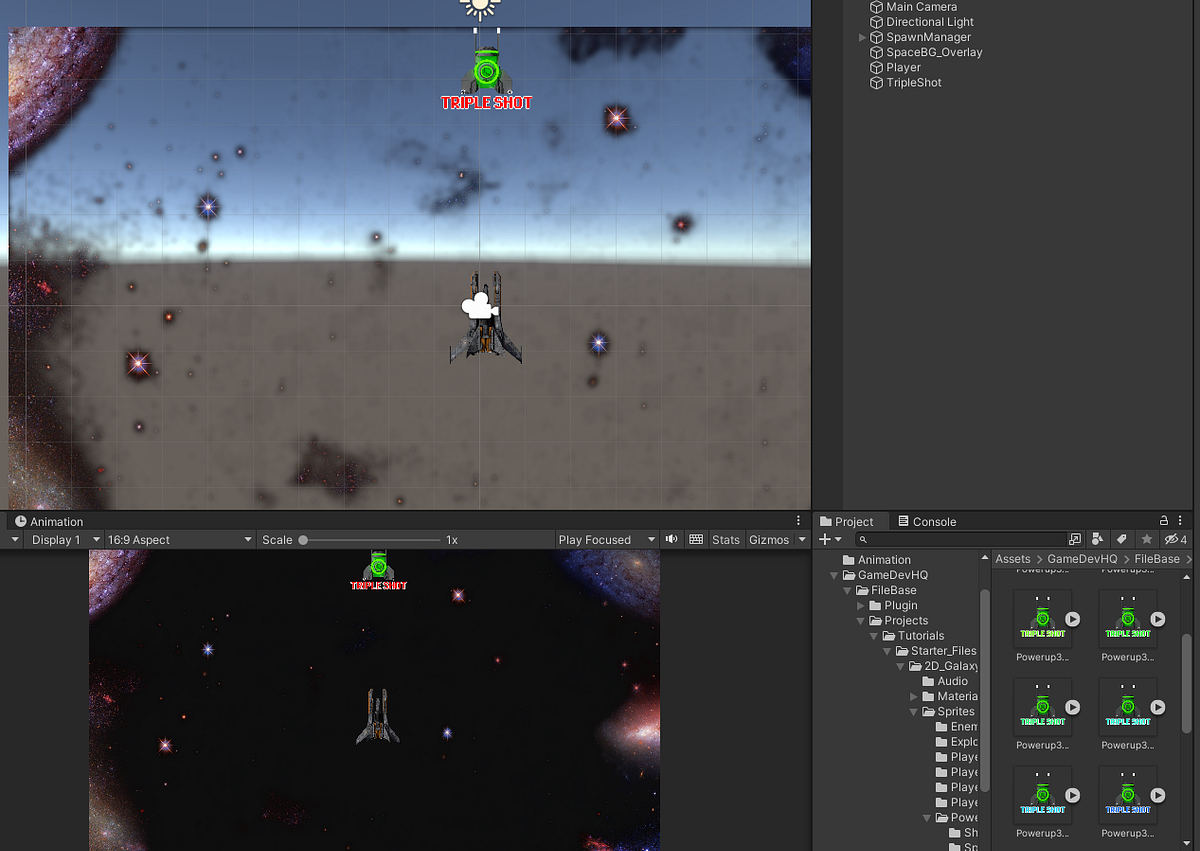Click the favorites star icon in Project toolbar
The height and width of the screenshot is (851, 1200).
[1146, 539]
